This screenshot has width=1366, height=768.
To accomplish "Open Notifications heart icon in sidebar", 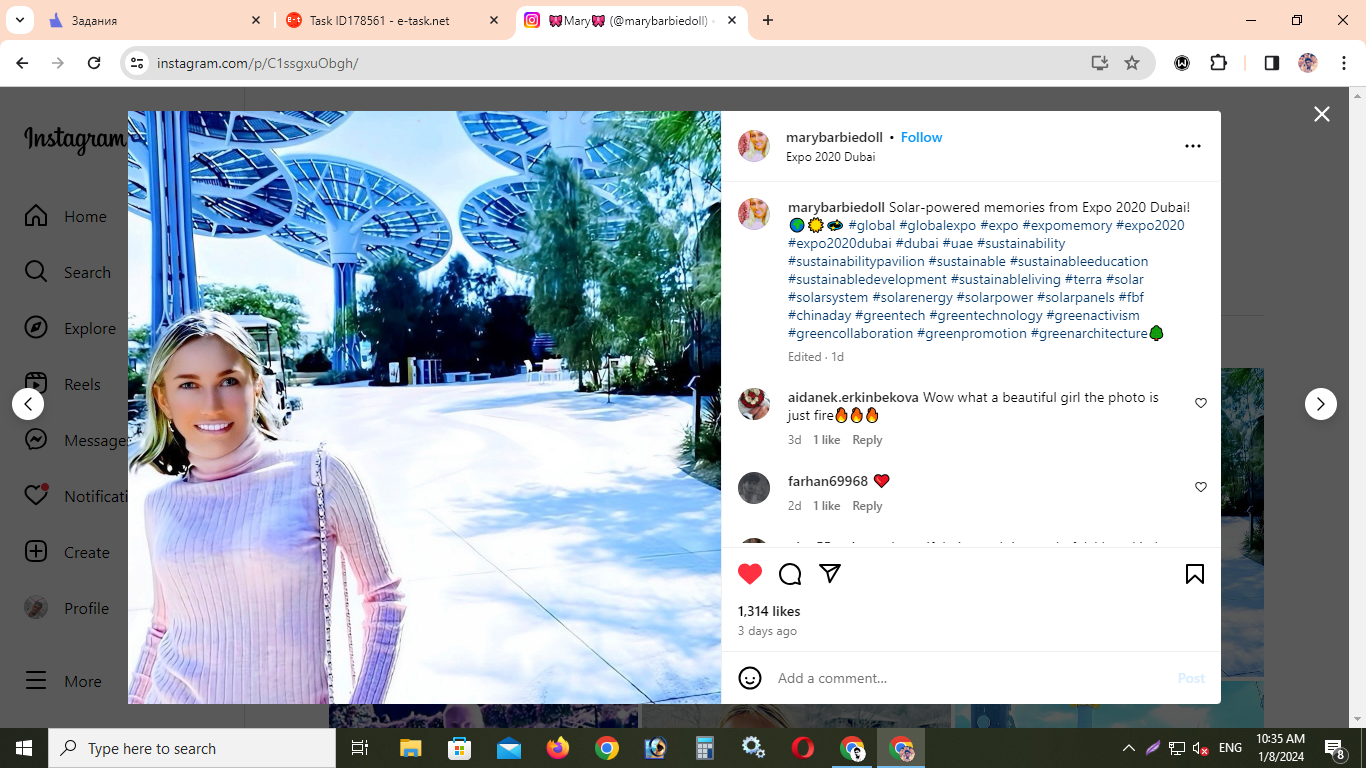I will (x=36, y=495).
